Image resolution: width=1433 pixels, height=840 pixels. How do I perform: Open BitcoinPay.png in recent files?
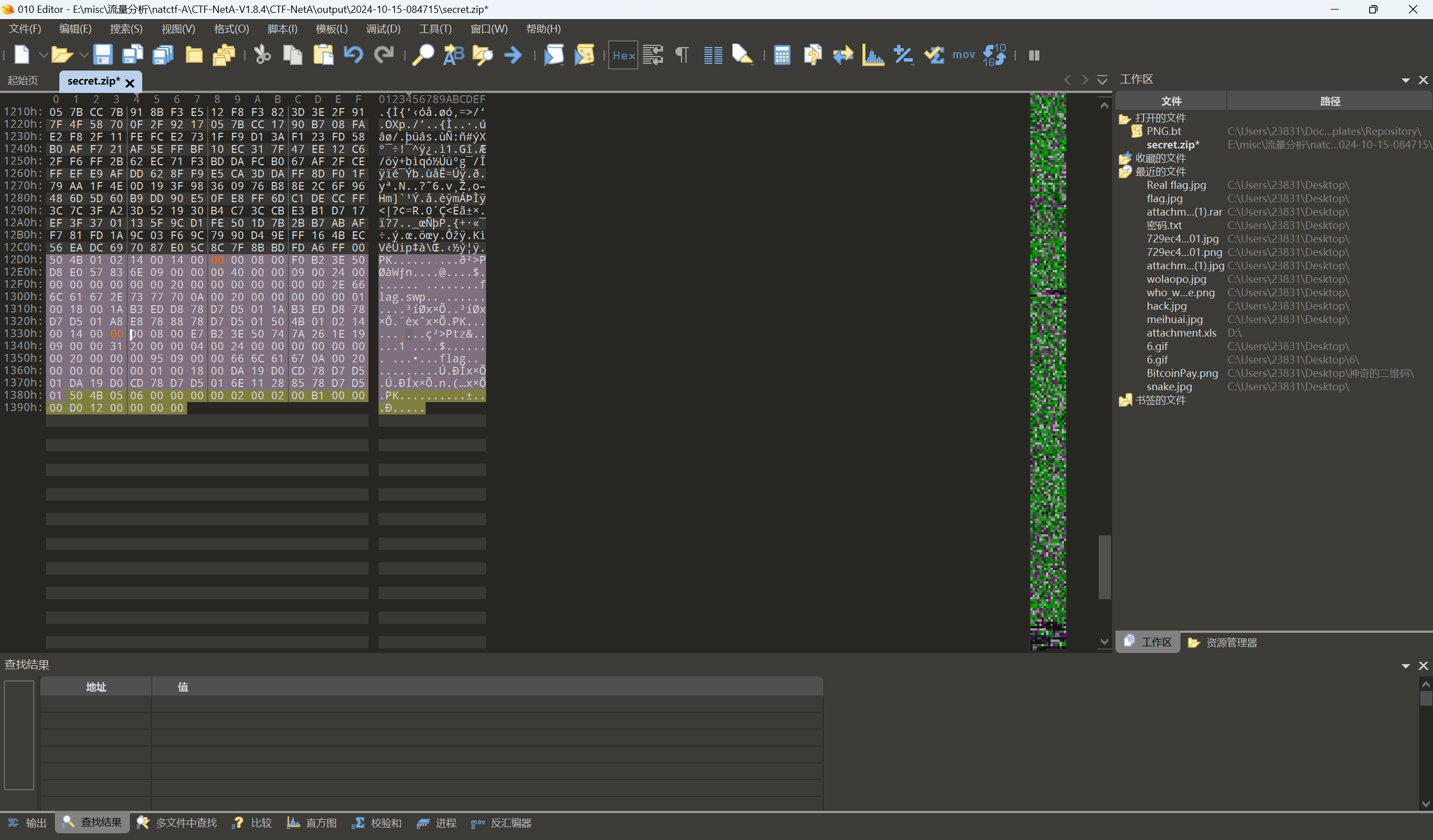[1182, 373]
